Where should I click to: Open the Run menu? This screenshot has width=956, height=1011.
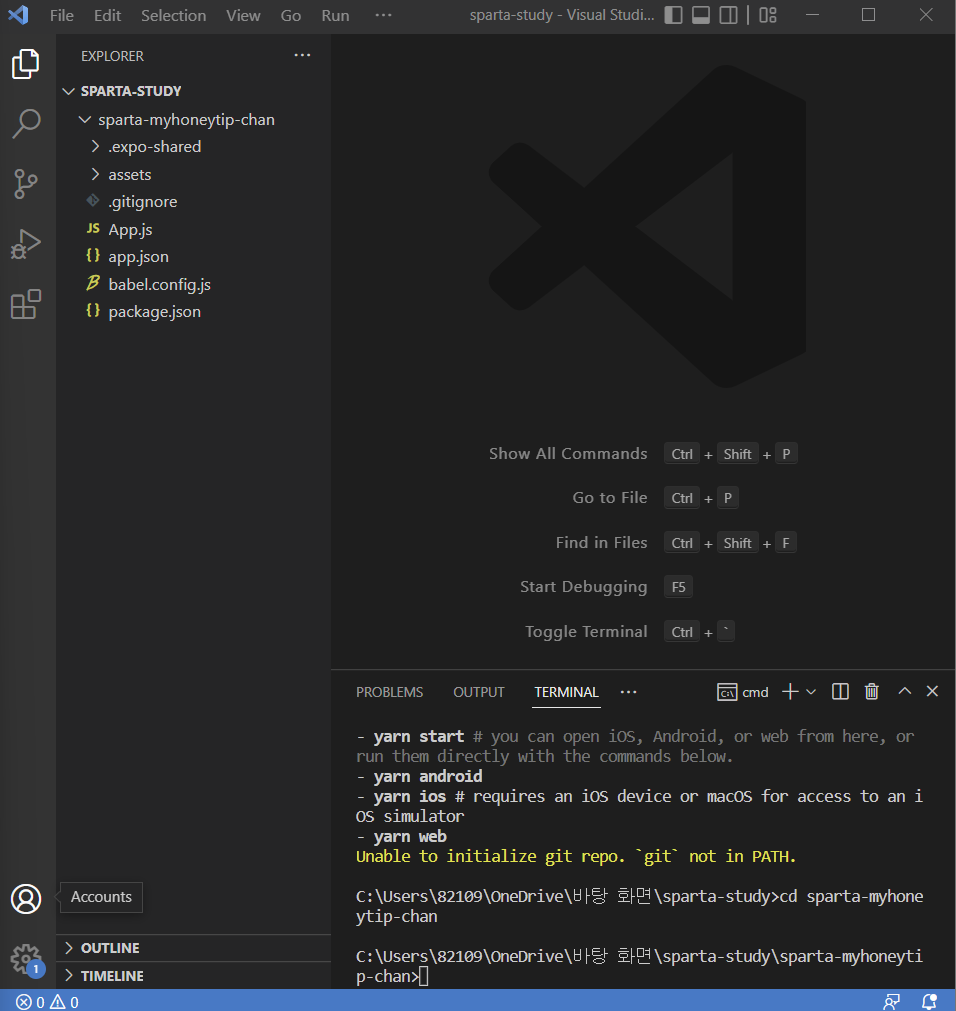pyautogui.click(x=335, y=15)
